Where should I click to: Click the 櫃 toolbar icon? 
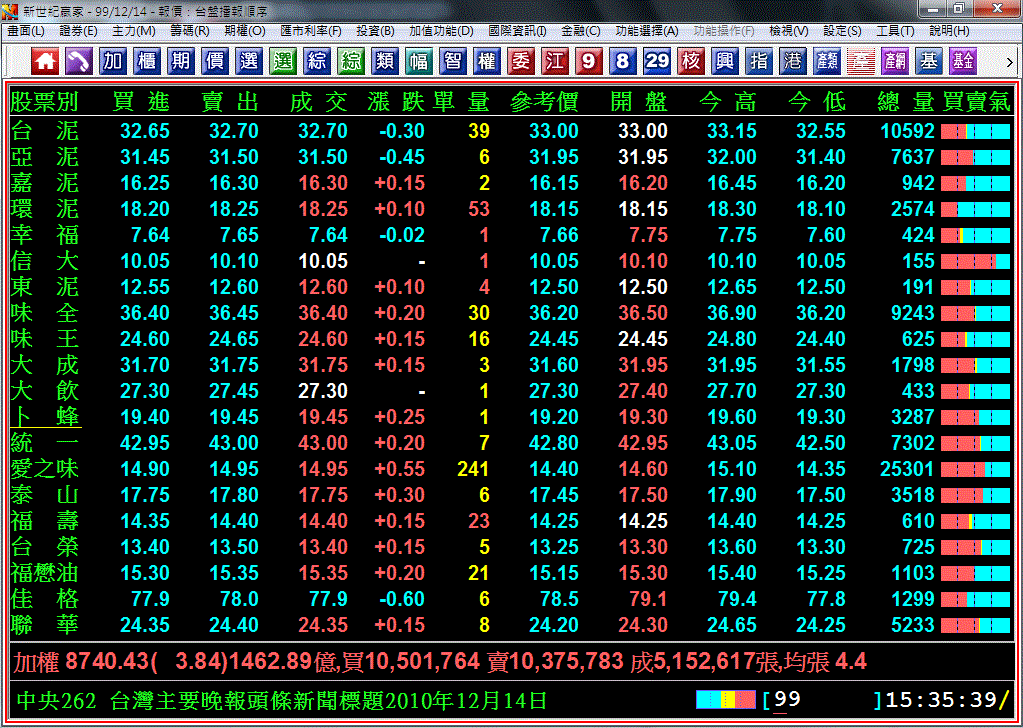(x=147, y=61)
